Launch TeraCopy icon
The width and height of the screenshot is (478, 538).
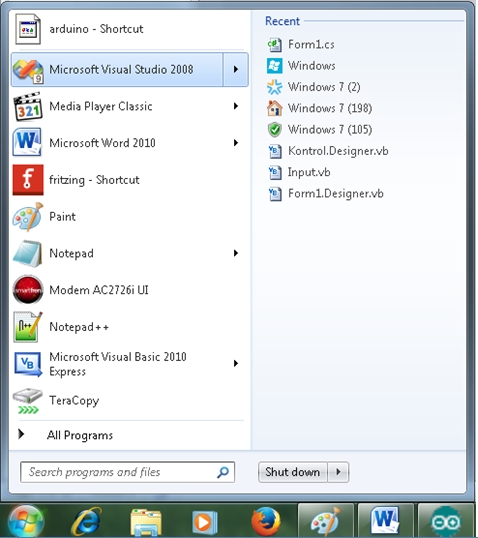(x=28, y=401)
